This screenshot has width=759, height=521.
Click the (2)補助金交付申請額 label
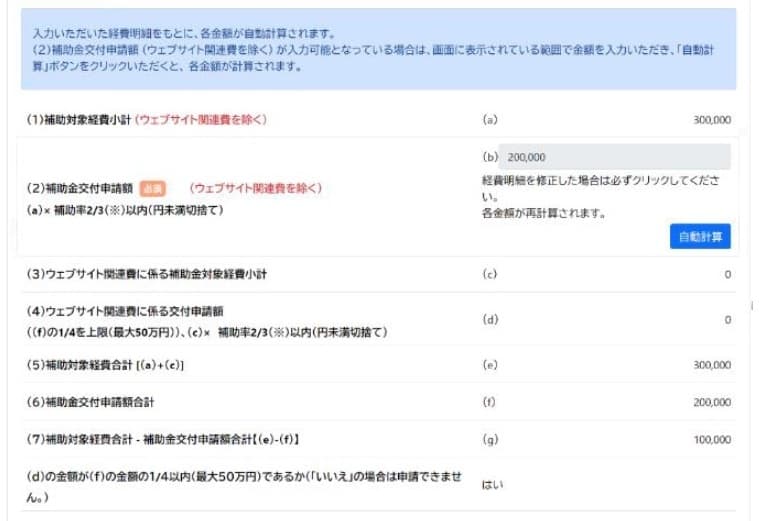point(79,188)
